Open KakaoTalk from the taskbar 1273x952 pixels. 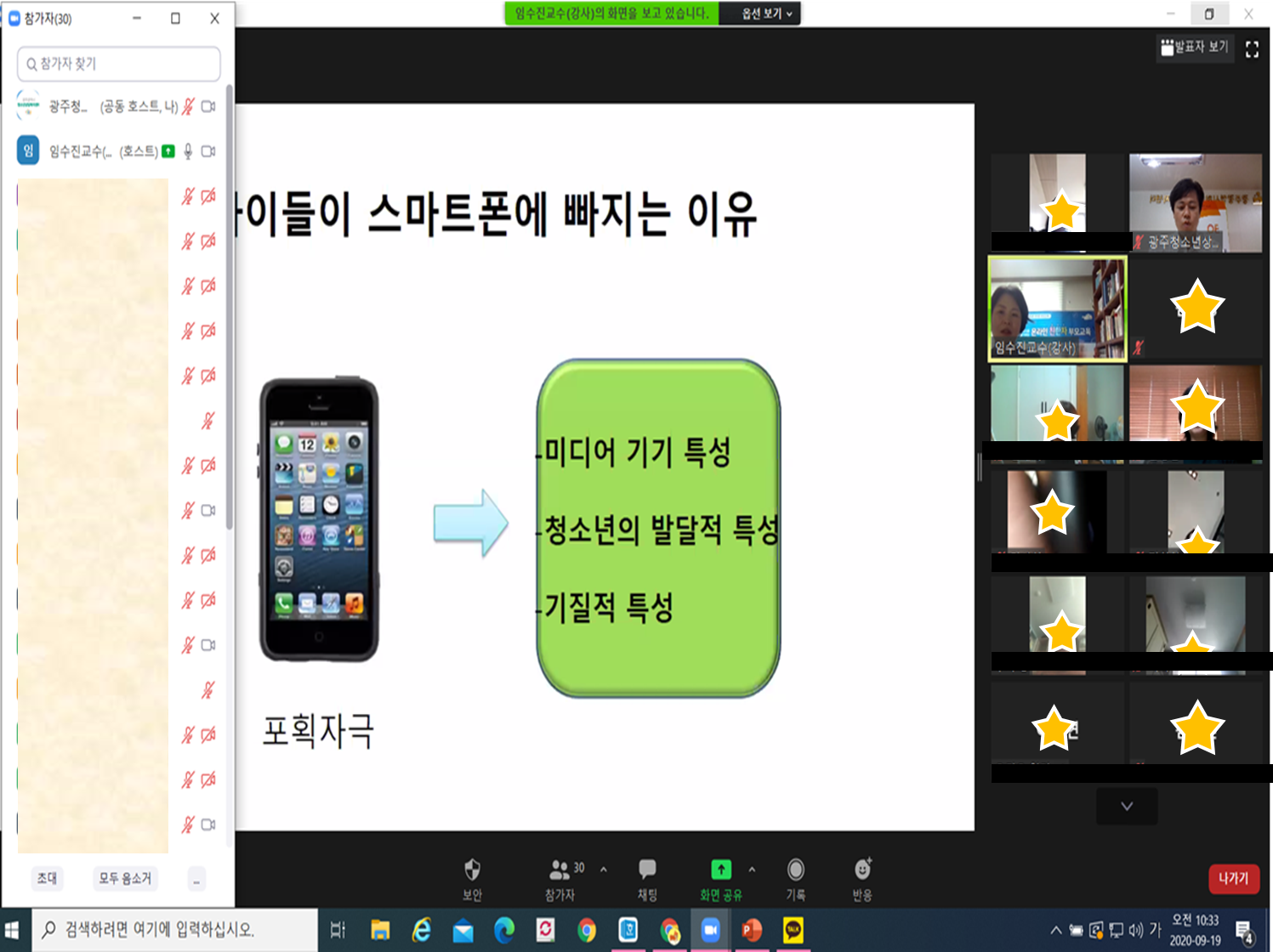(793, 930)
